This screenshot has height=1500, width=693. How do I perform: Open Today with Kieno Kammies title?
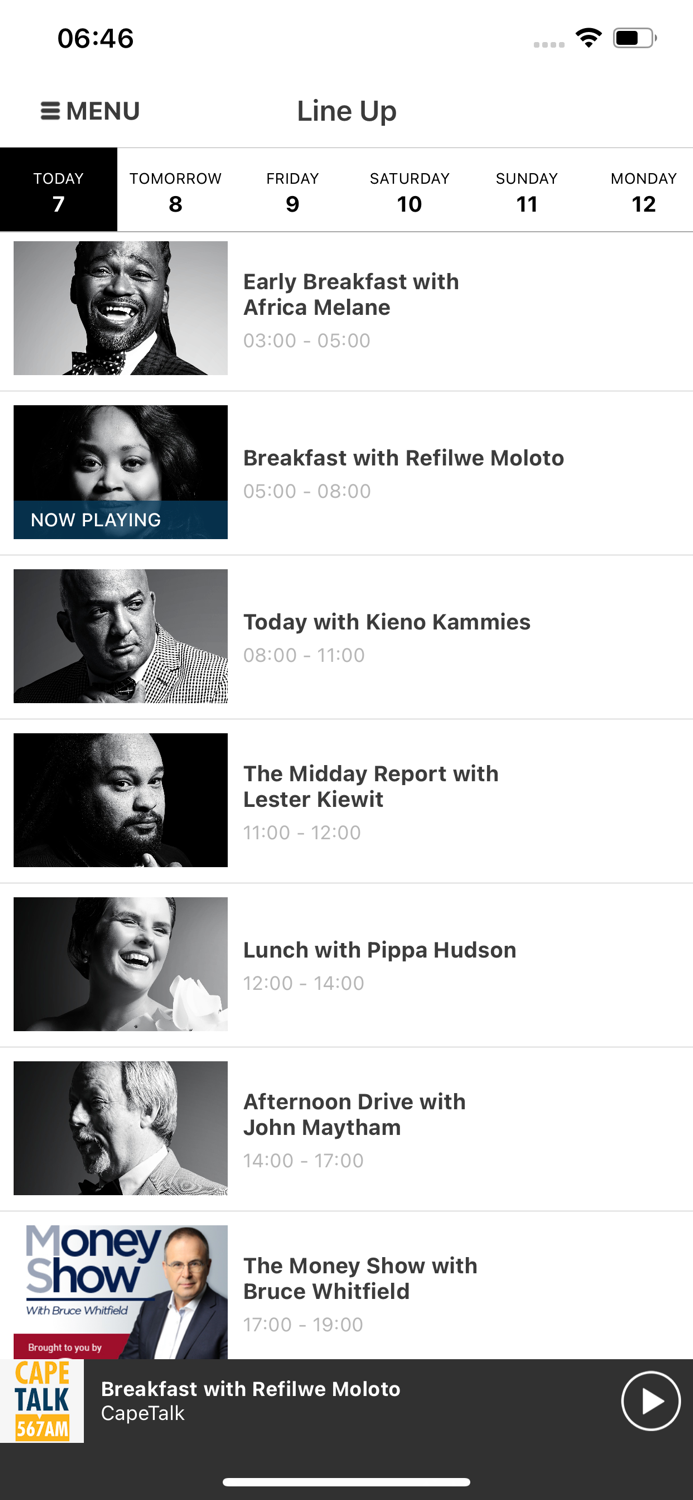[386, 622]
